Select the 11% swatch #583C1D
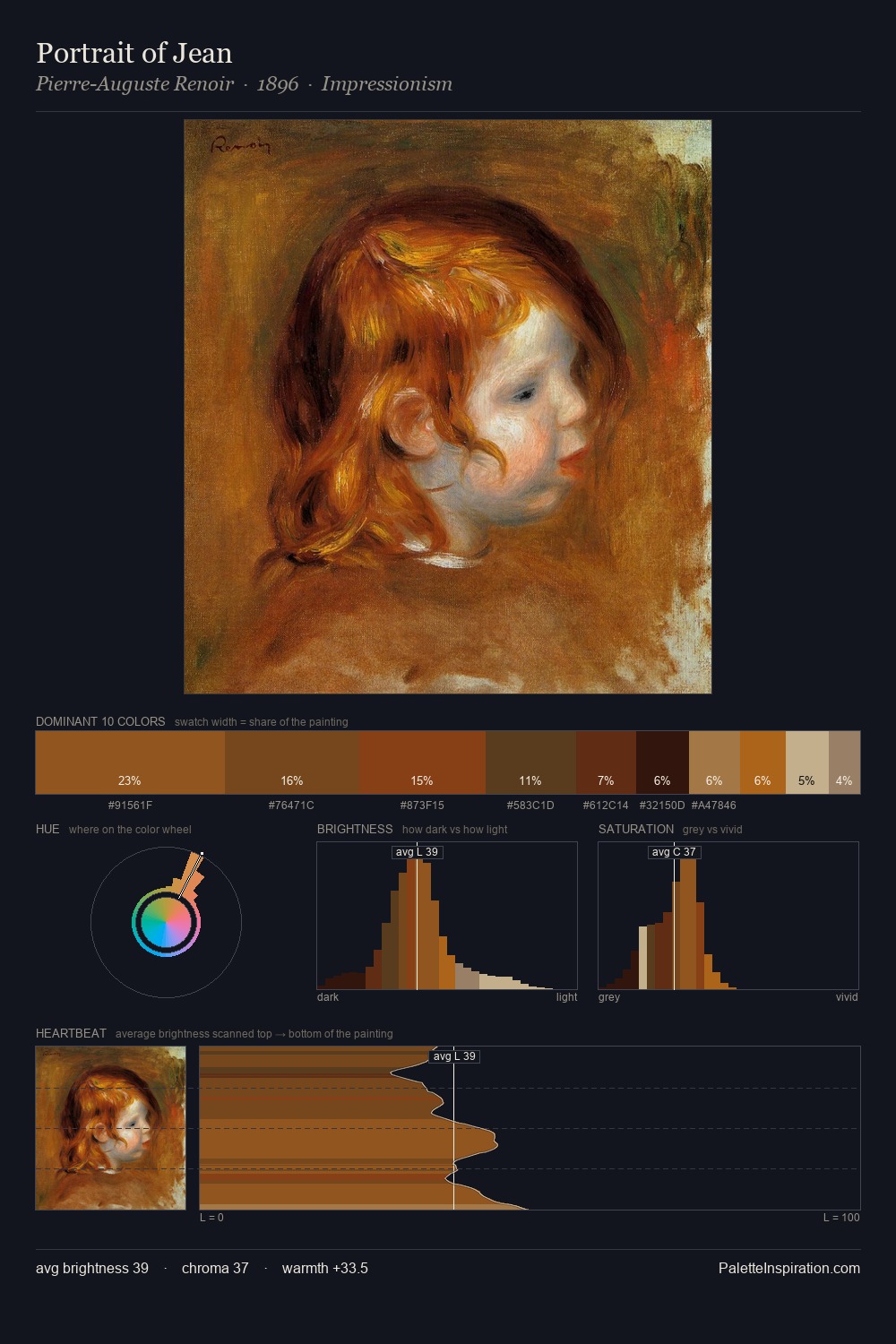896x1344 pixels. pyautogui.click(x=530, y=762)
